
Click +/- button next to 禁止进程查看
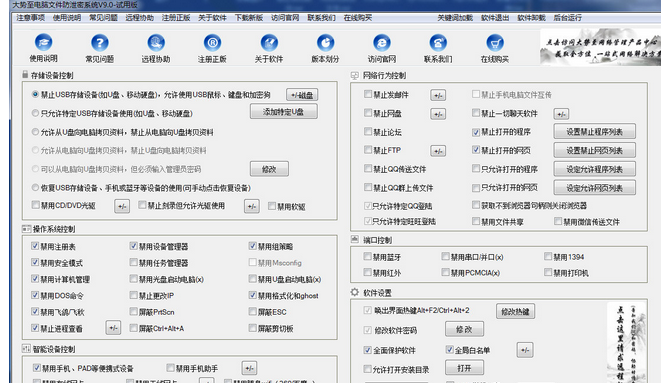pos(113,327)
